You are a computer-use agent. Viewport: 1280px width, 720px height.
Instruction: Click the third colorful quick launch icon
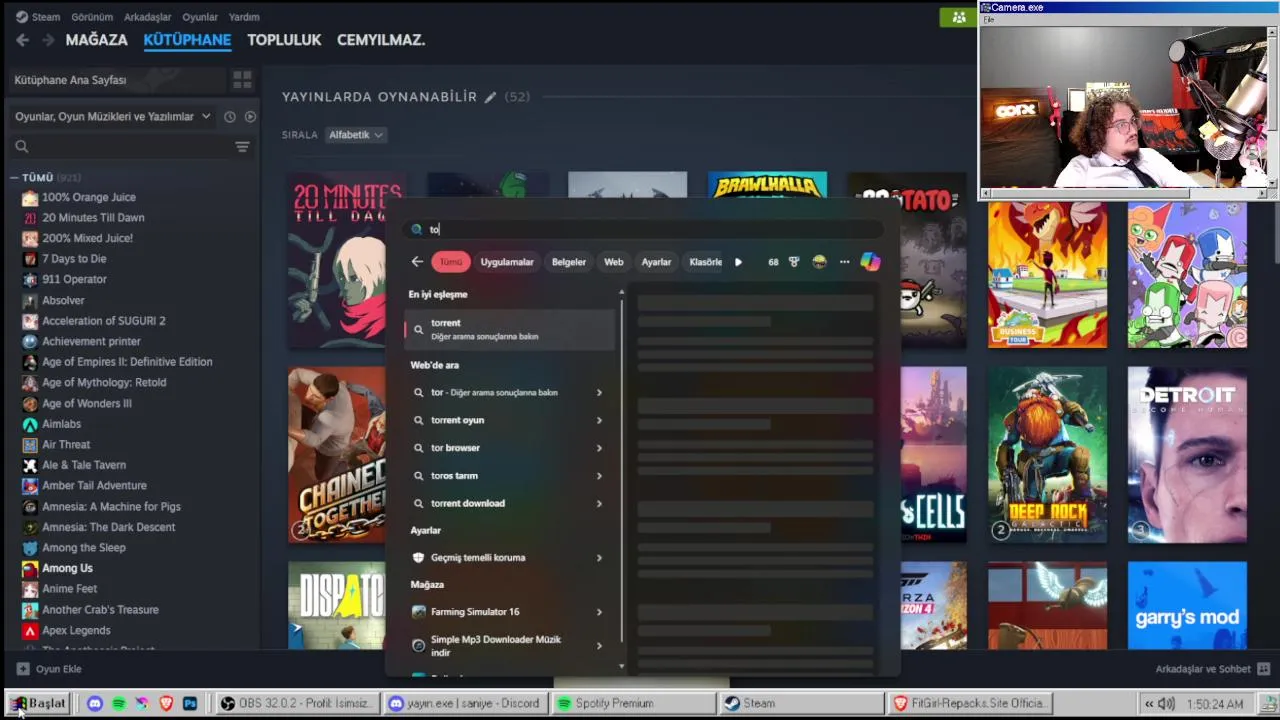click(x=142, y=704)
